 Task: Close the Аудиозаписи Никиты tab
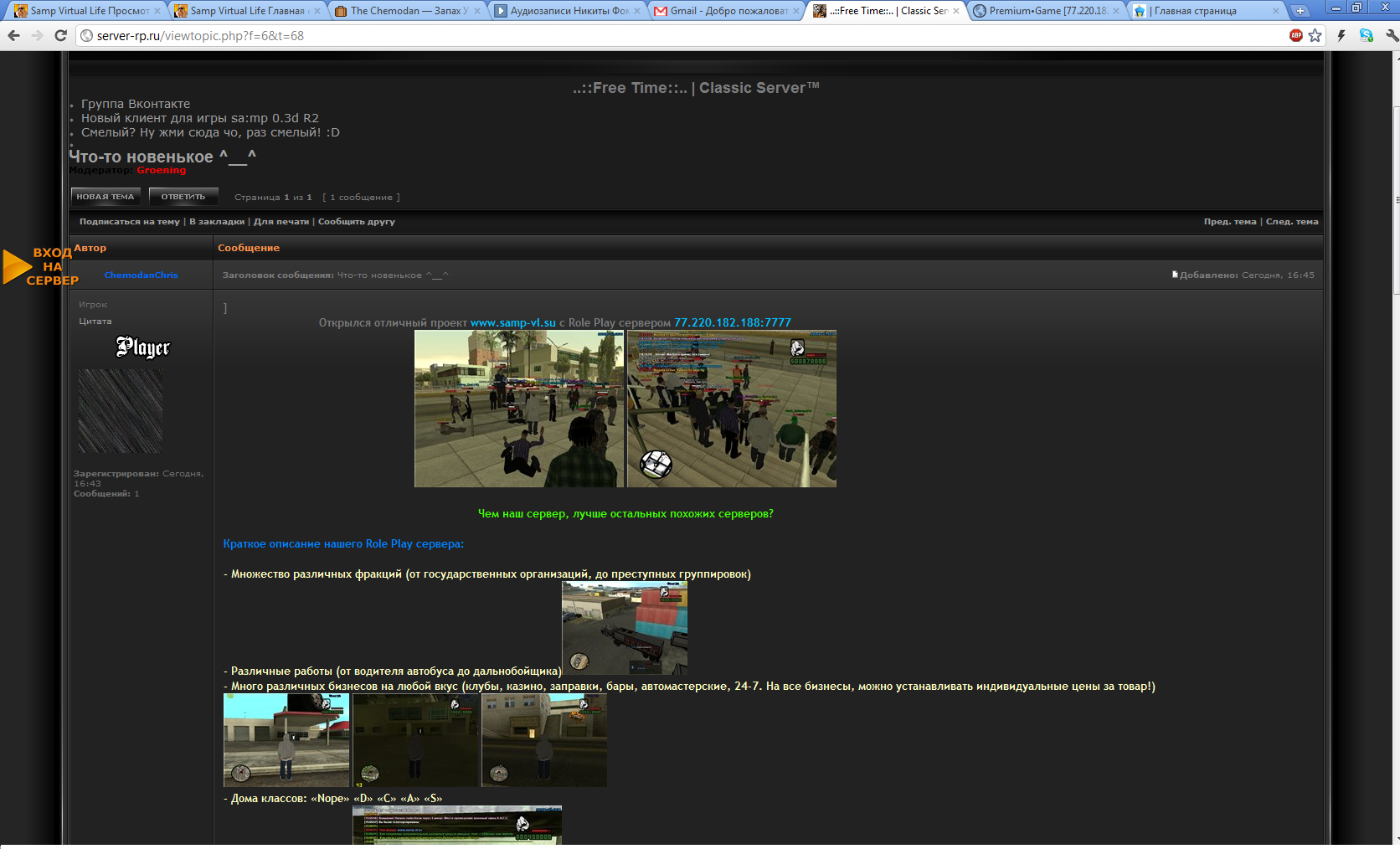coord(636,11)
